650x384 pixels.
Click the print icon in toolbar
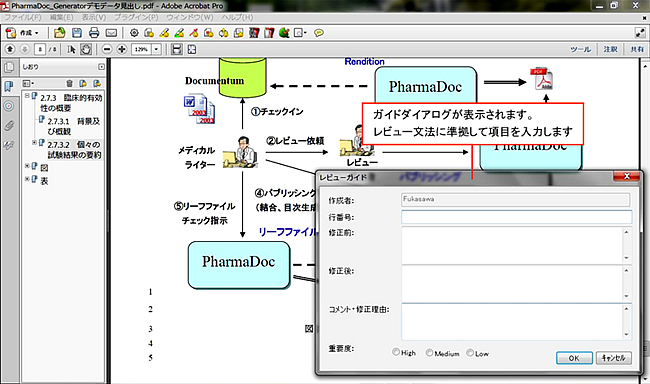tap(94, 32)
